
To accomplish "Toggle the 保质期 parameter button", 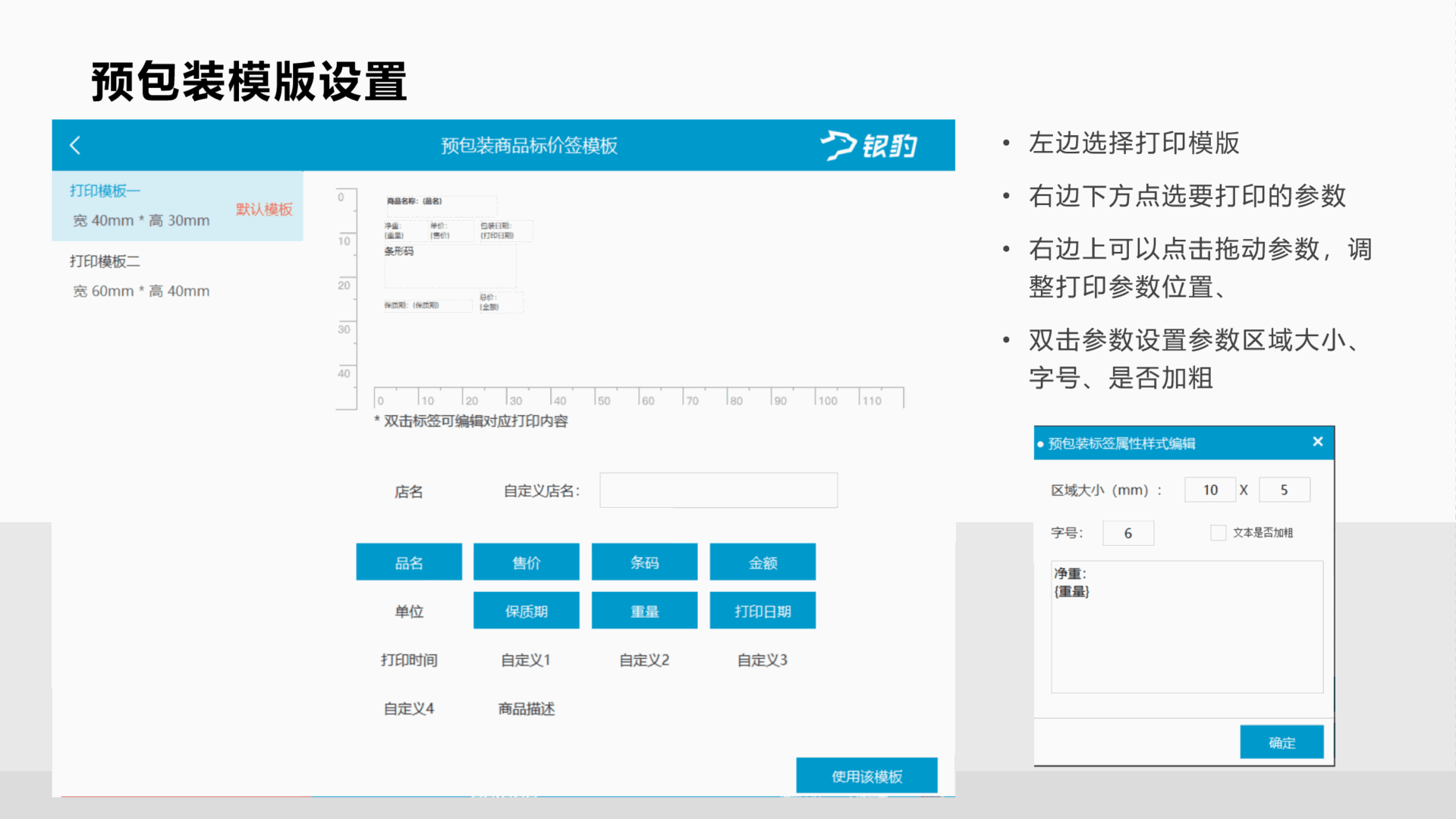I will pos(526,611).
